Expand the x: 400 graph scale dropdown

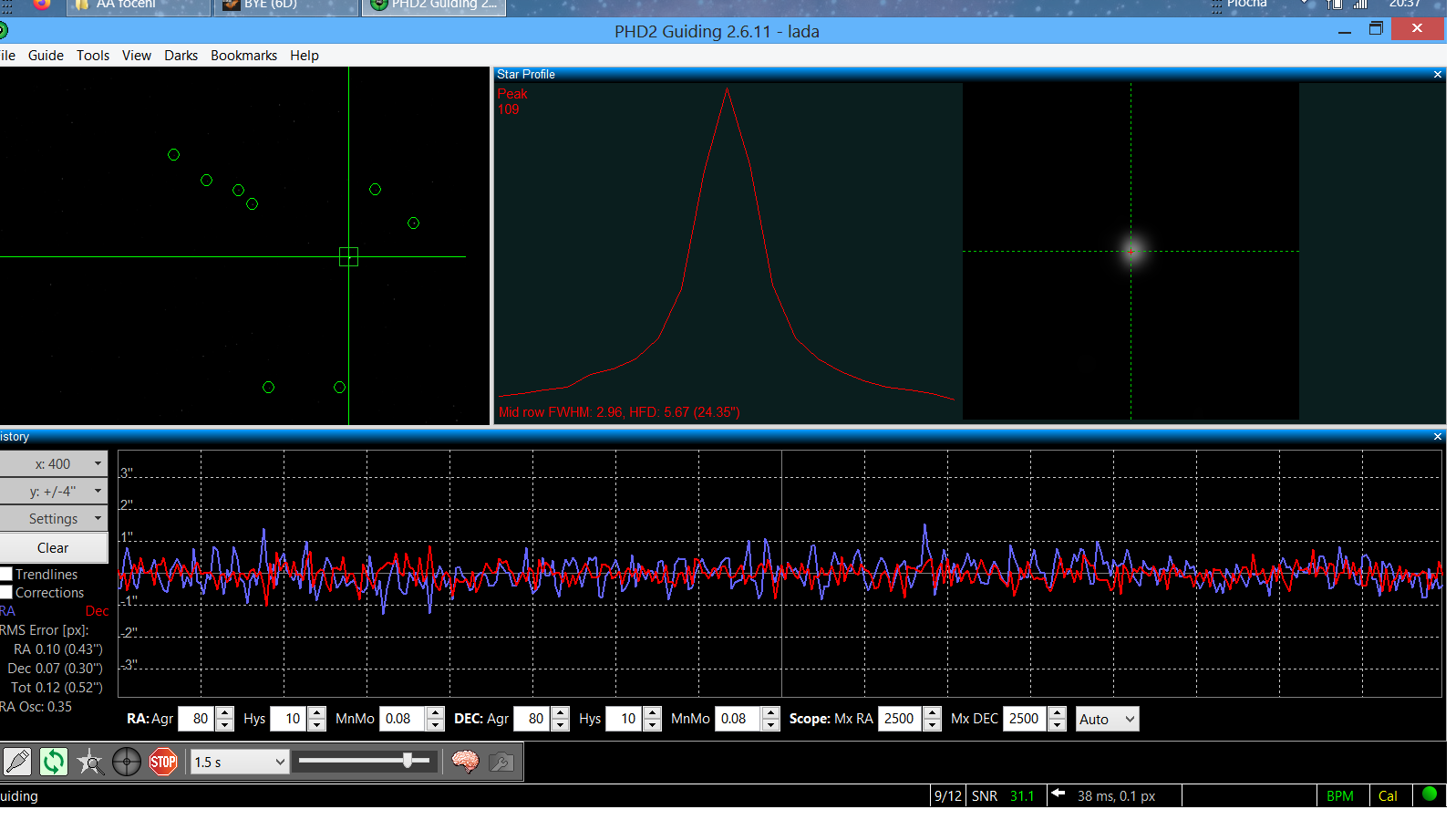point(54,464)
